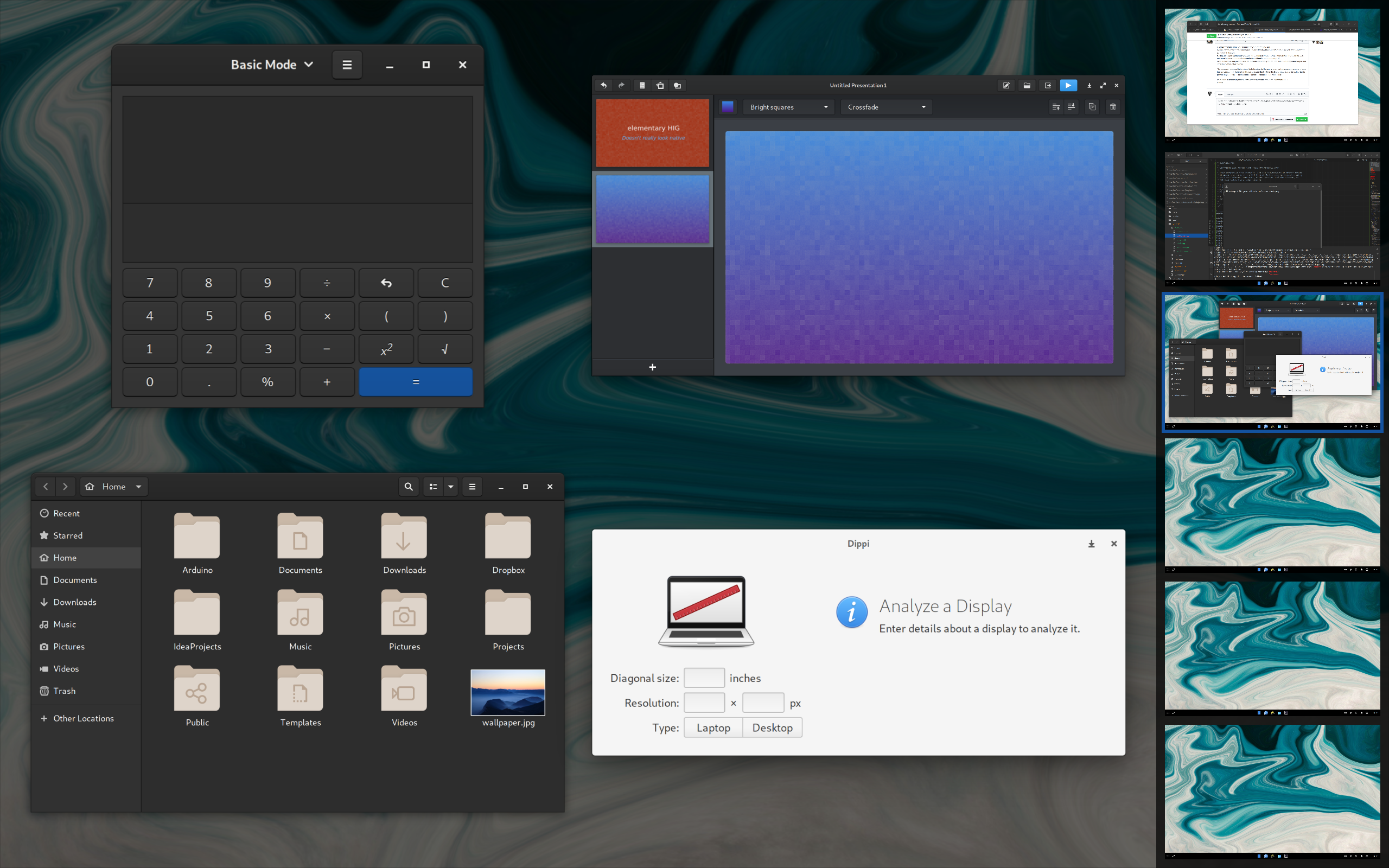The width and height of the screenshot is (1389, 868).
Task: Open the Bright squares pattern dropdown
Action: point(788,107)
